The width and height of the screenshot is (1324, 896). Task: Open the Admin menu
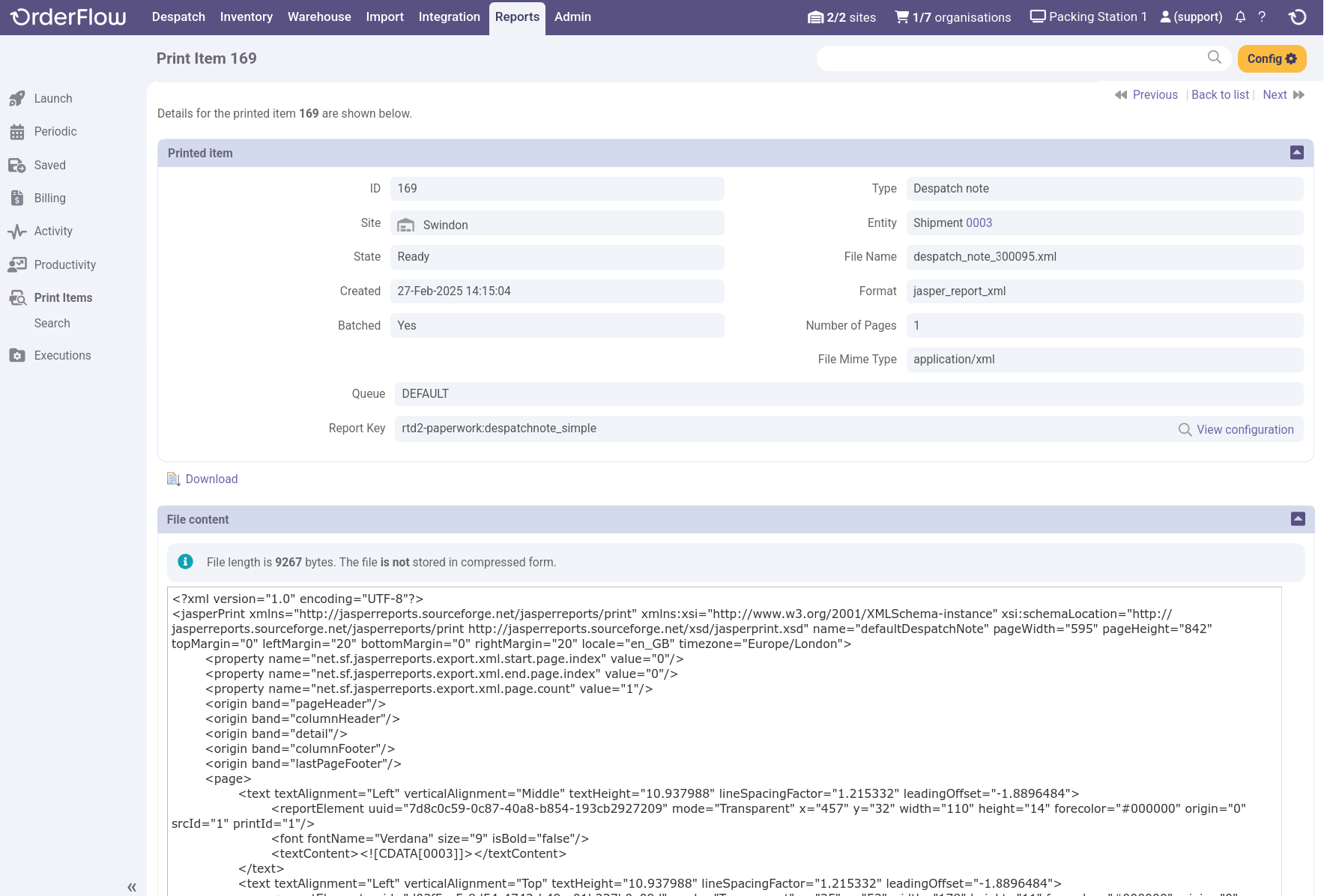pos(572,16)
